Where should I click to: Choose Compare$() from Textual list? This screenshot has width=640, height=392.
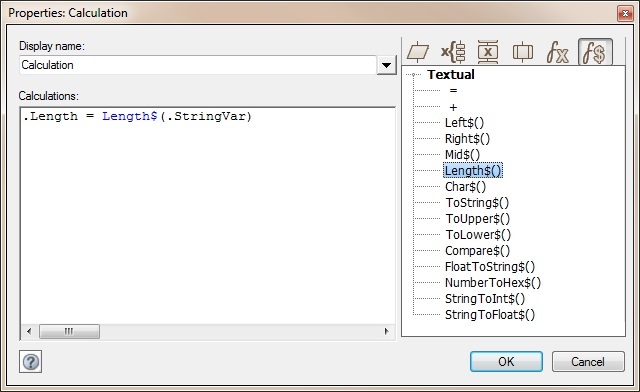click(477, 250)
